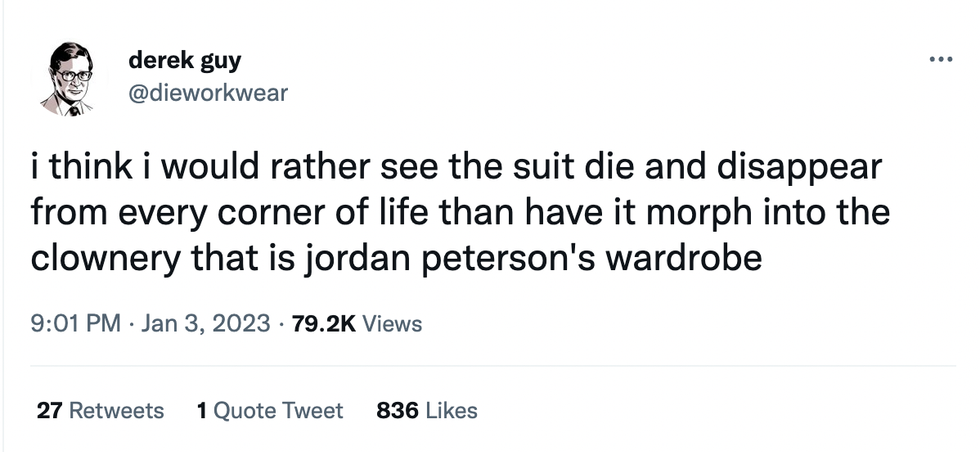Visit the @dieworkwear handle profile
The height and width of the screenshot is (452, 980).
(207, 93)
